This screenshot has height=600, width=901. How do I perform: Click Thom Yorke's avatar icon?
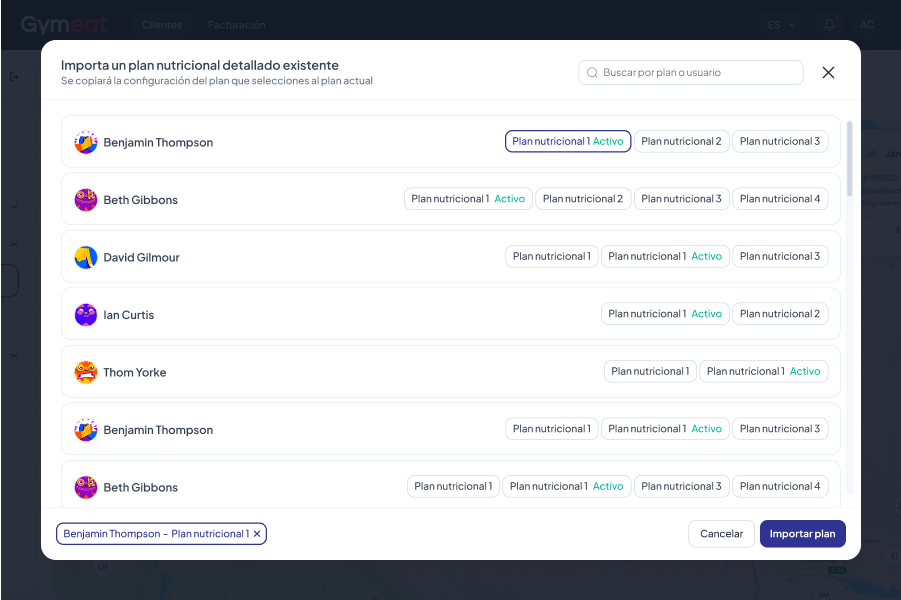(x=86, y=372)
